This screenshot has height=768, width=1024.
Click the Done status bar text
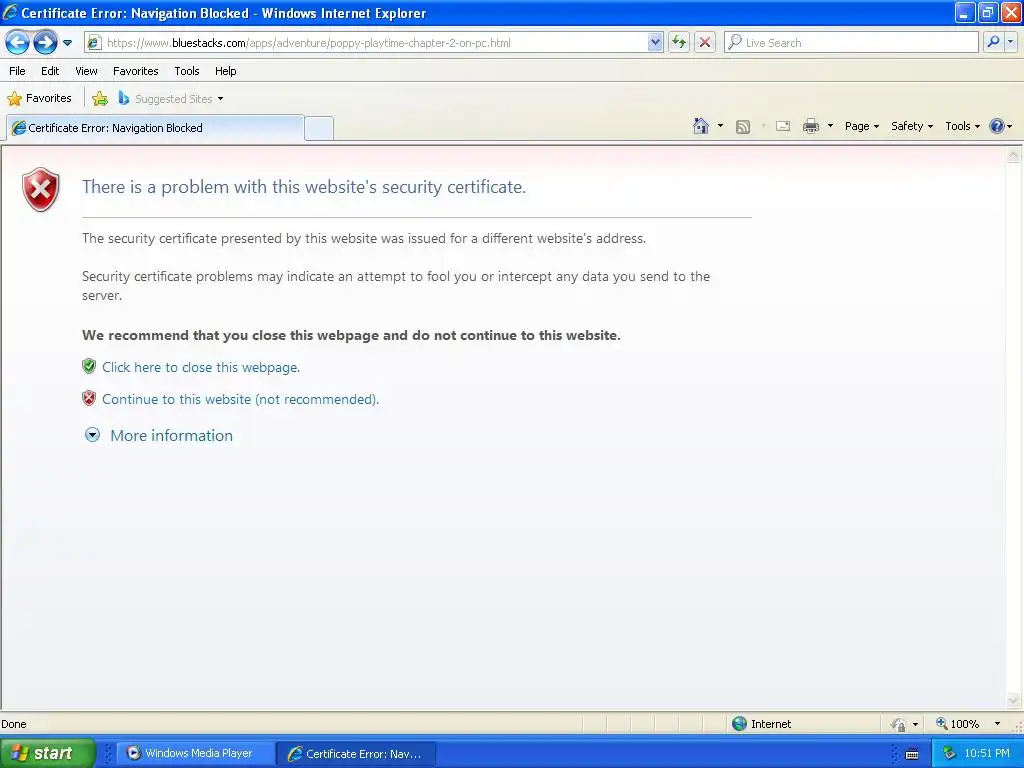pyautogui.click(x=14, y=724)
